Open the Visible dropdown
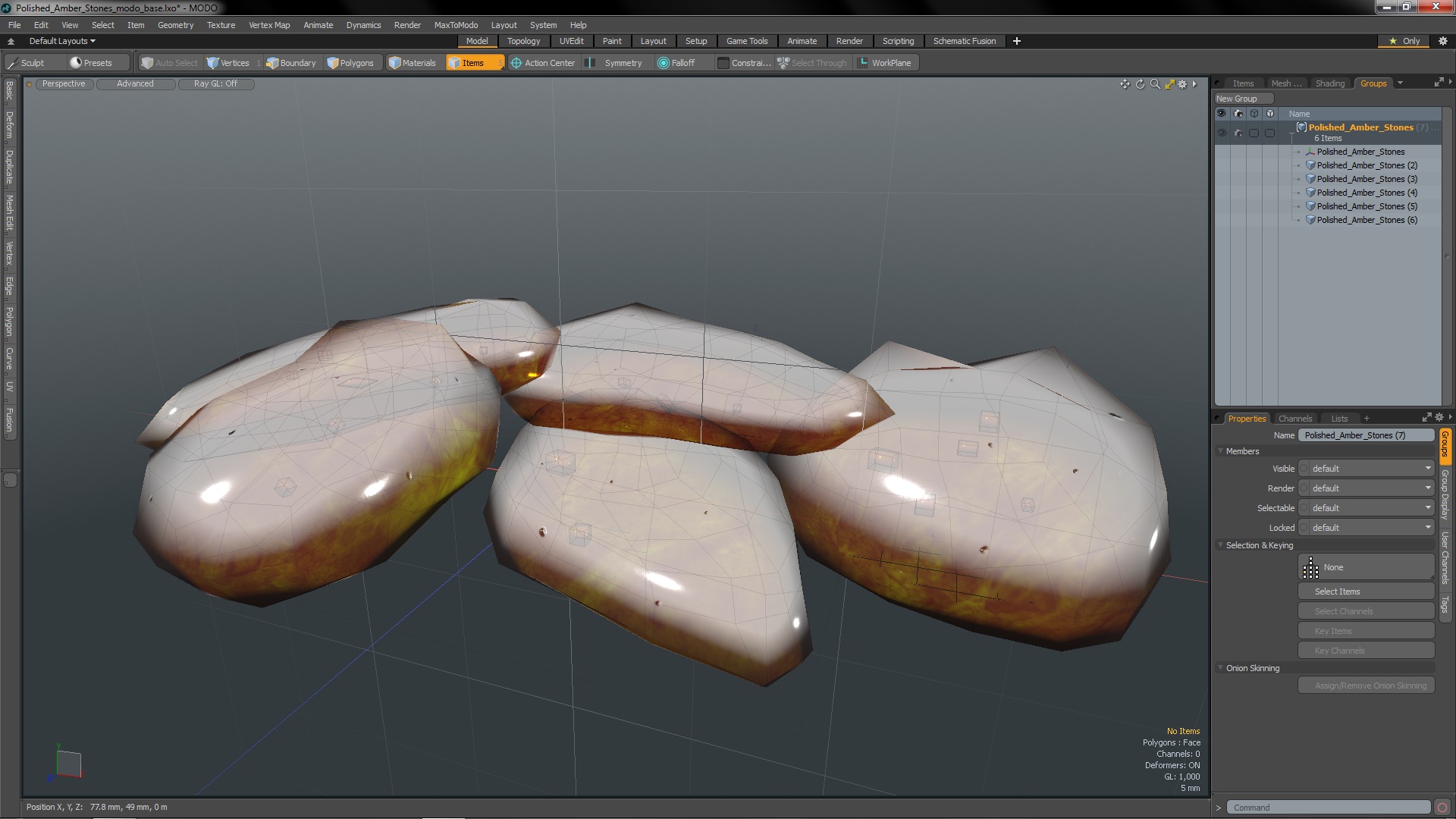The image size is (1456, 819). (x=1371, y=469)
